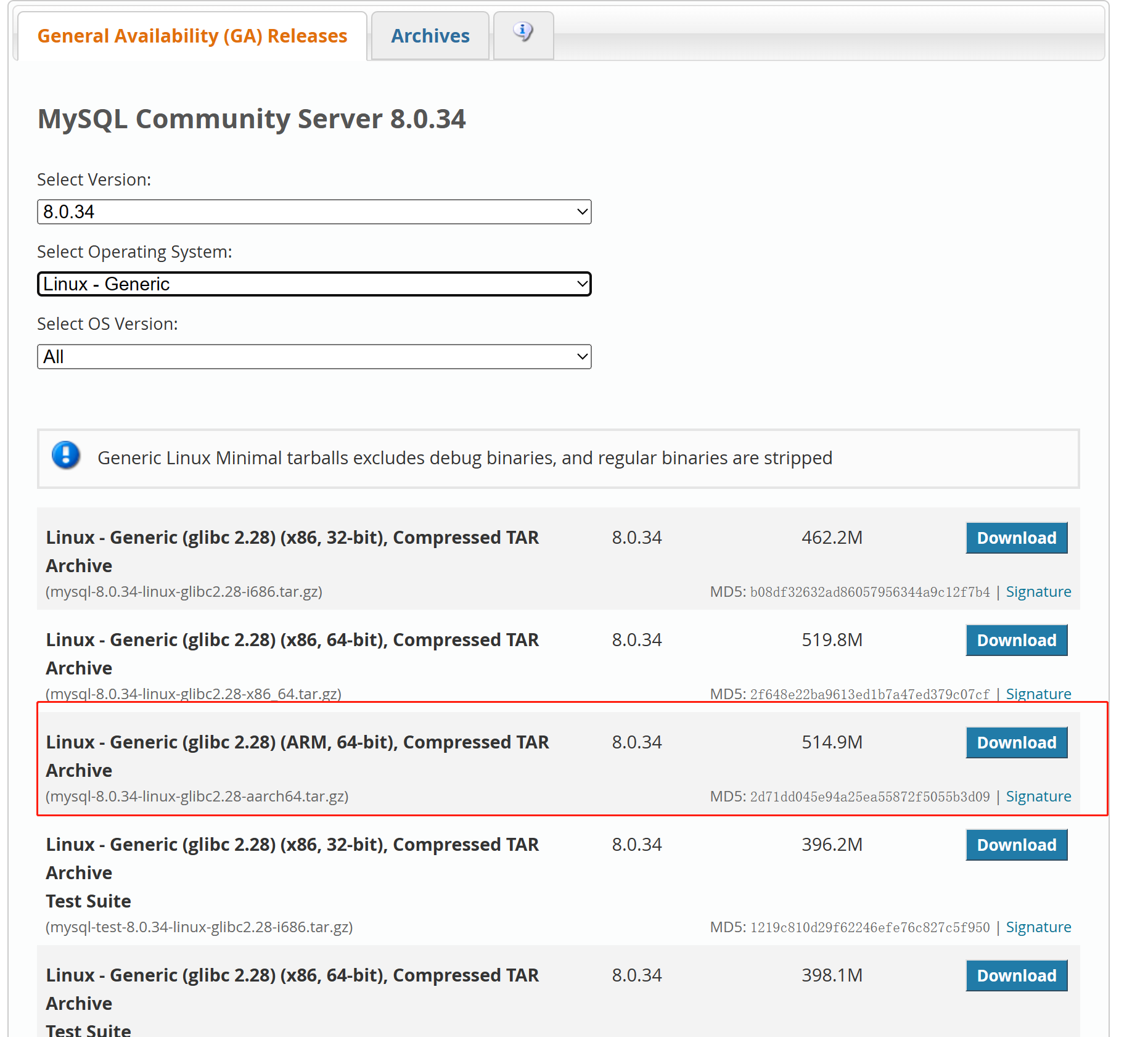Screen dimensions: 1148x1037
Task: Click the 398.1M file size value
Action: (x=832, y=975)
